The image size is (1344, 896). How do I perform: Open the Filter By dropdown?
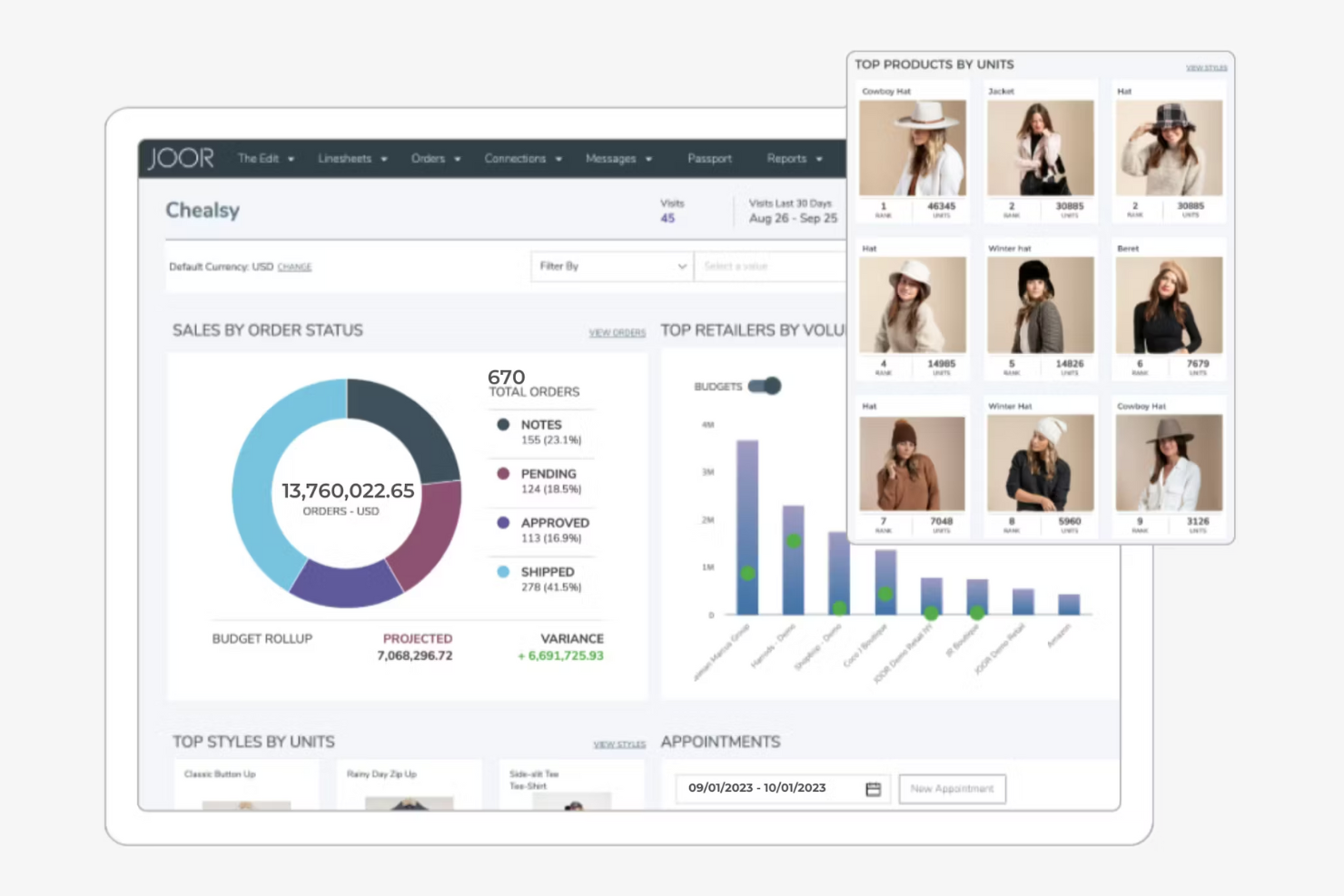coord(610,266)
